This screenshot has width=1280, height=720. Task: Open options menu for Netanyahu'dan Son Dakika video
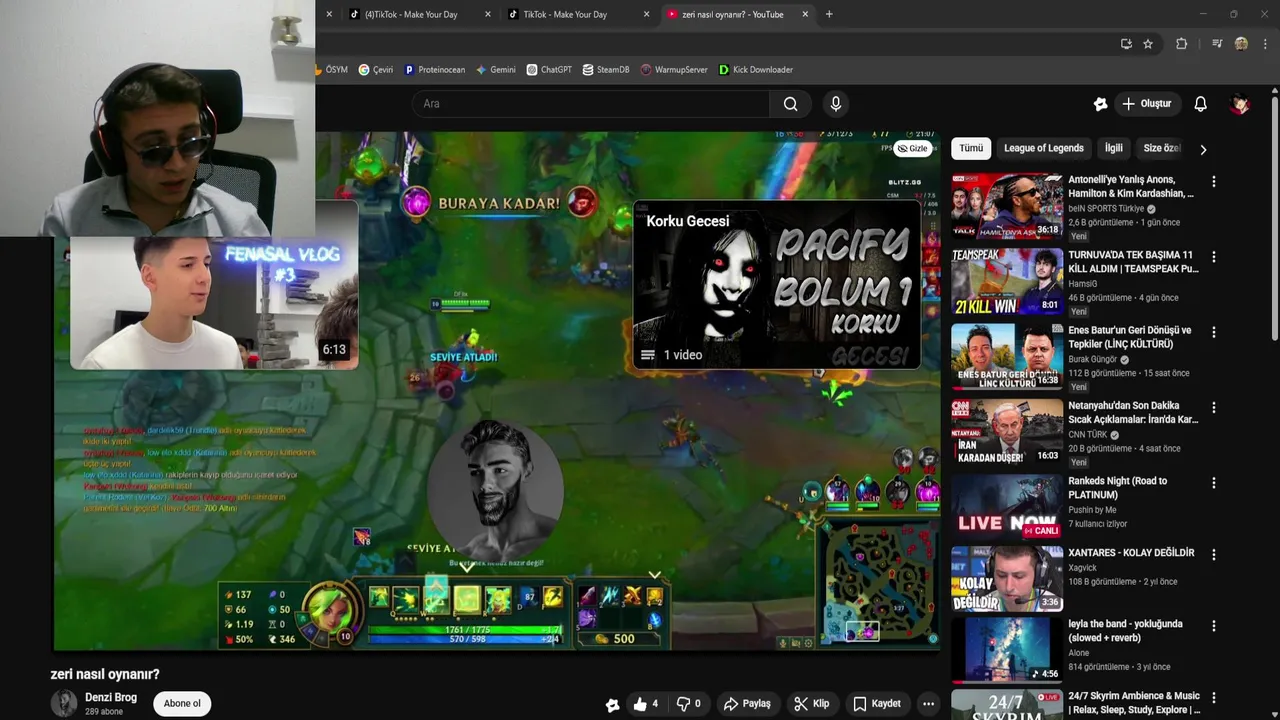[1214, 408]
